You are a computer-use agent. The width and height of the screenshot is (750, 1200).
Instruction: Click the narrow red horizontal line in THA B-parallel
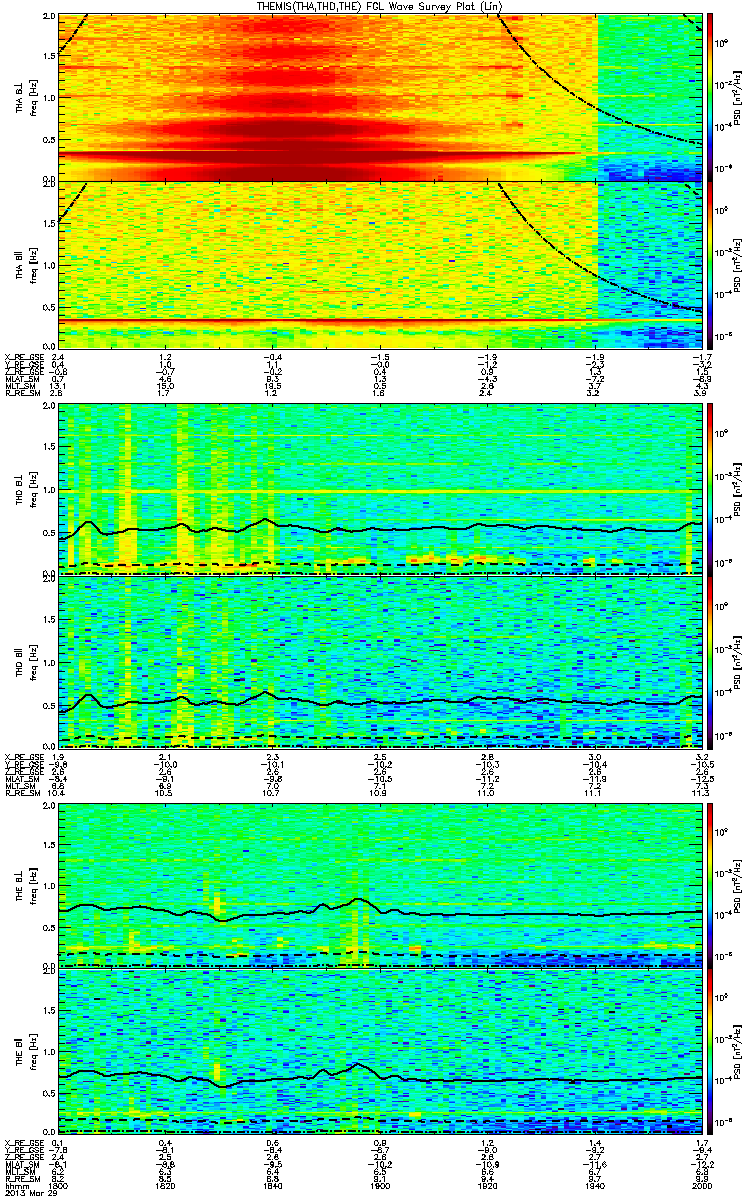pos(380,320)
